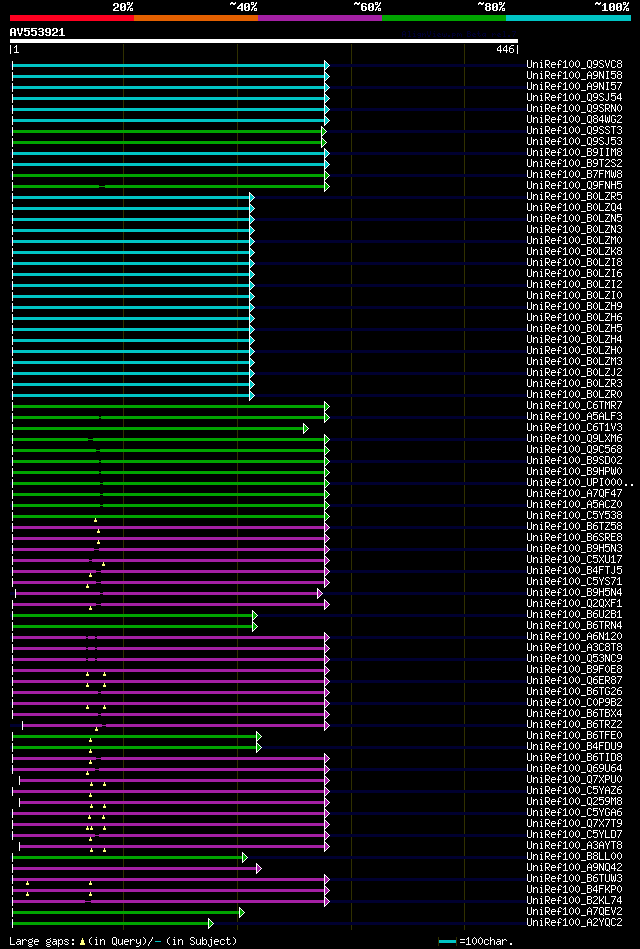
Task: Click the cyan alignment bar for Q9SRN0
Action: tap(171, 109)
